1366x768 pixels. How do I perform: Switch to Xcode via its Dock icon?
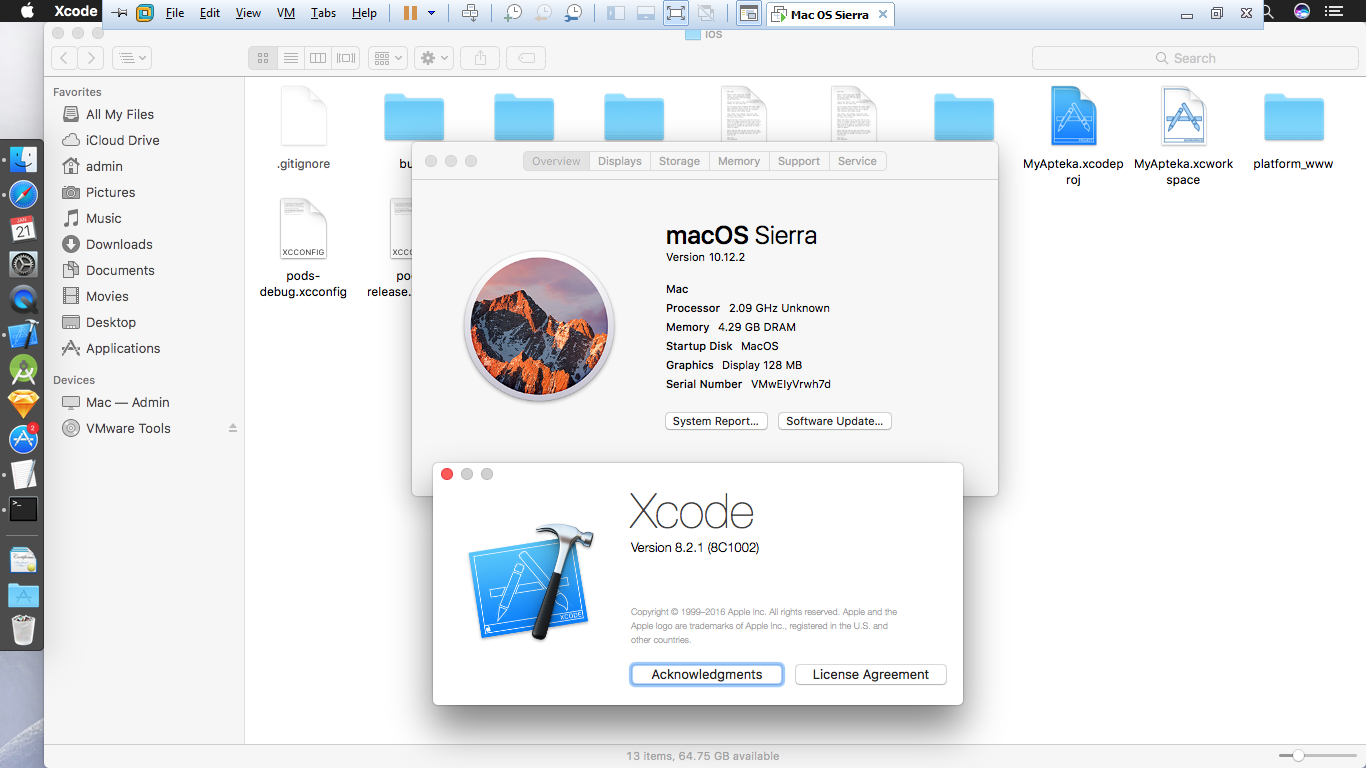coord(23,334)
